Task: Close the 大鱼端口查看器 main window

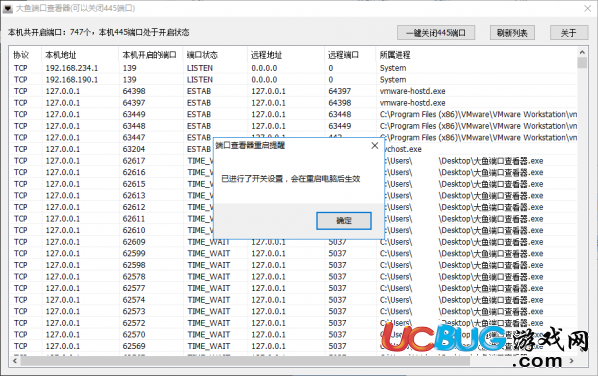Action: [x=588, y=8]
